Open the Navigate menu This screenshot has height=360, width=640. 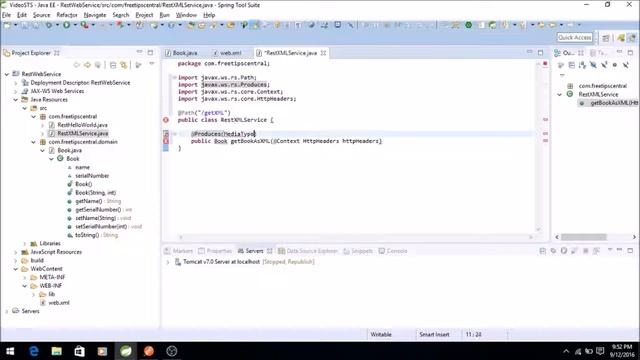[95, 15]
